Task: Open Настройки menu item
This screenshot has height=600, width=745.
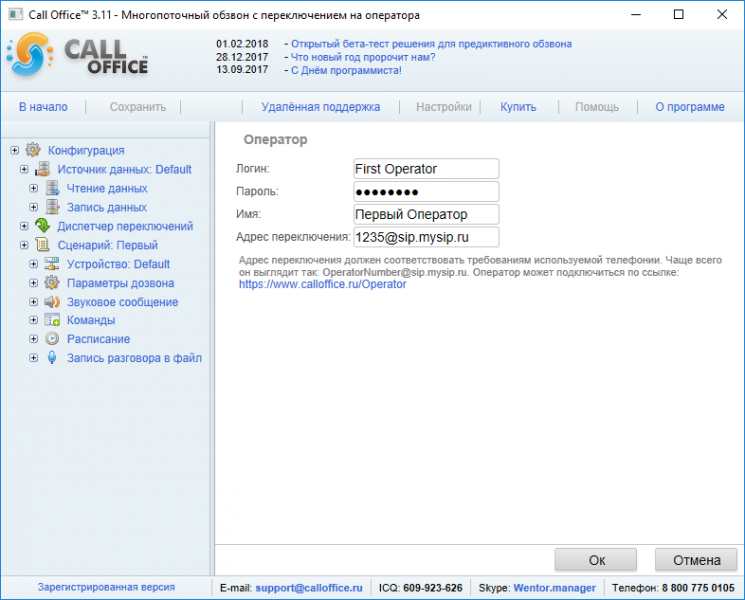Action: 444,107
